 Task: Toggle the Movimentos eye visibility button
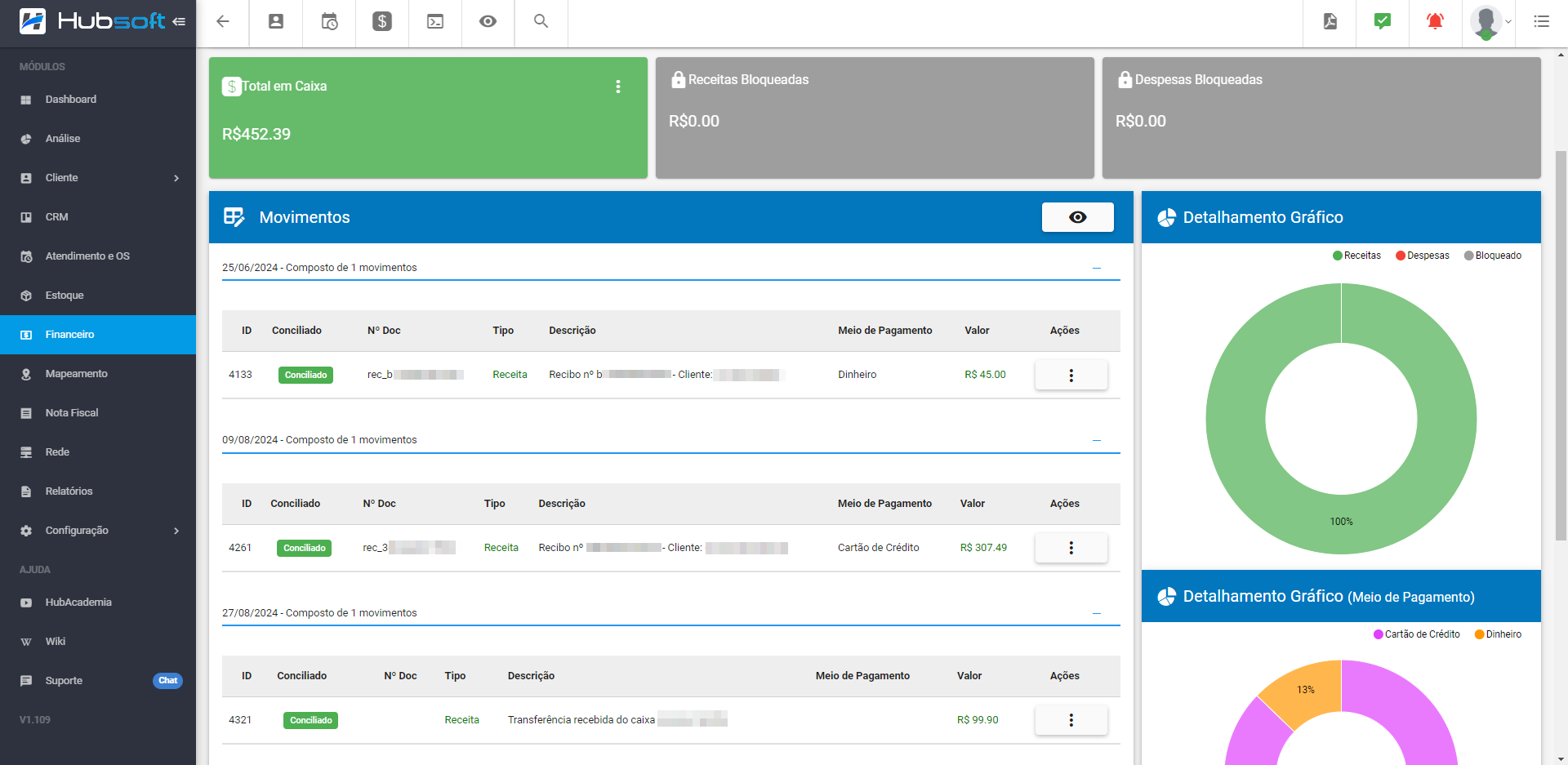tap(1077, 217)
